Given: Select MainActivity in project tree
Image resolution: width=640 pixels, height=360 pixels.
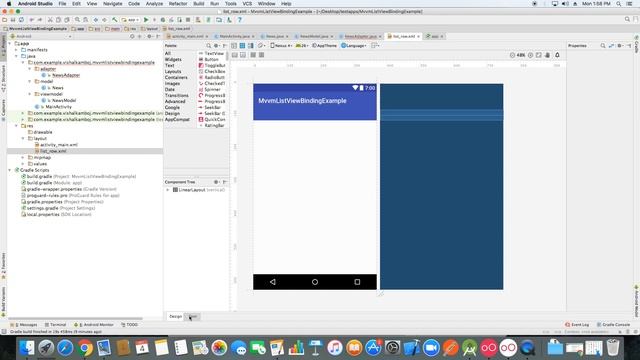Looking at the screenshot, I should point(58,107).
